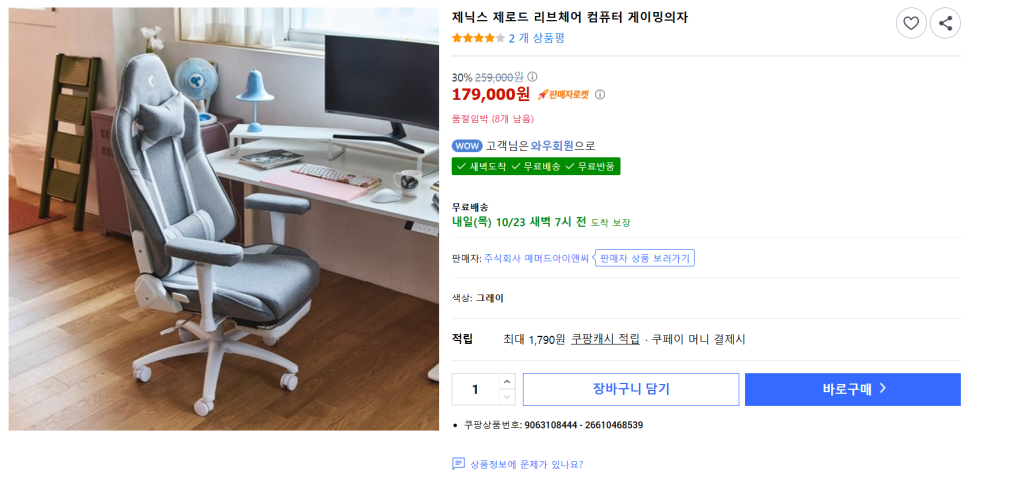1024x488 pixels.
Task: Open the 2 개 상품평 reviews link
Action: 537,38
